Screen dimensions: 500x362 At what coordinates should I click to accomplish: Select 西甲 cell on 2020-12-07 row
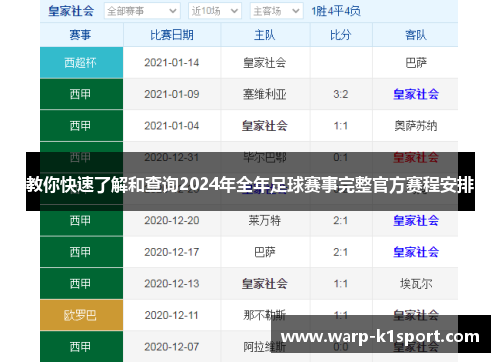pyautogui.click(x=82, y=347)
